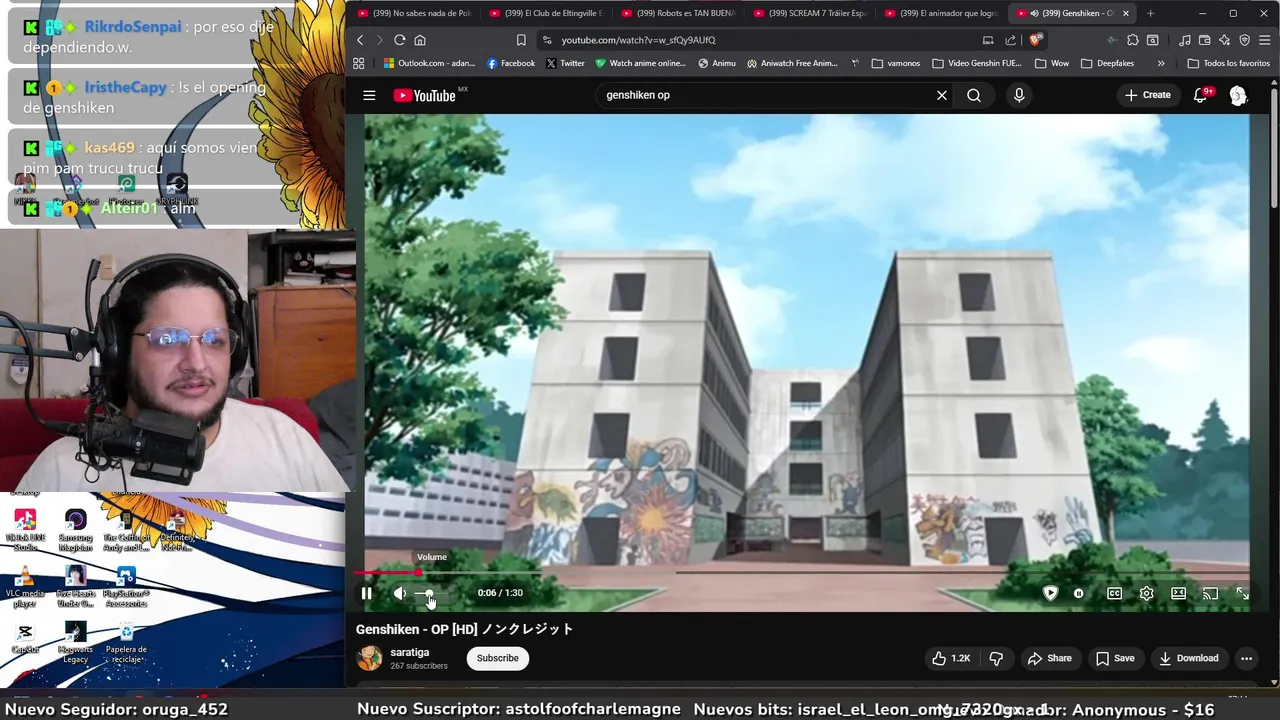Go back in the browser
This screenshot has height=720, width=1280.
coord(360,40)
